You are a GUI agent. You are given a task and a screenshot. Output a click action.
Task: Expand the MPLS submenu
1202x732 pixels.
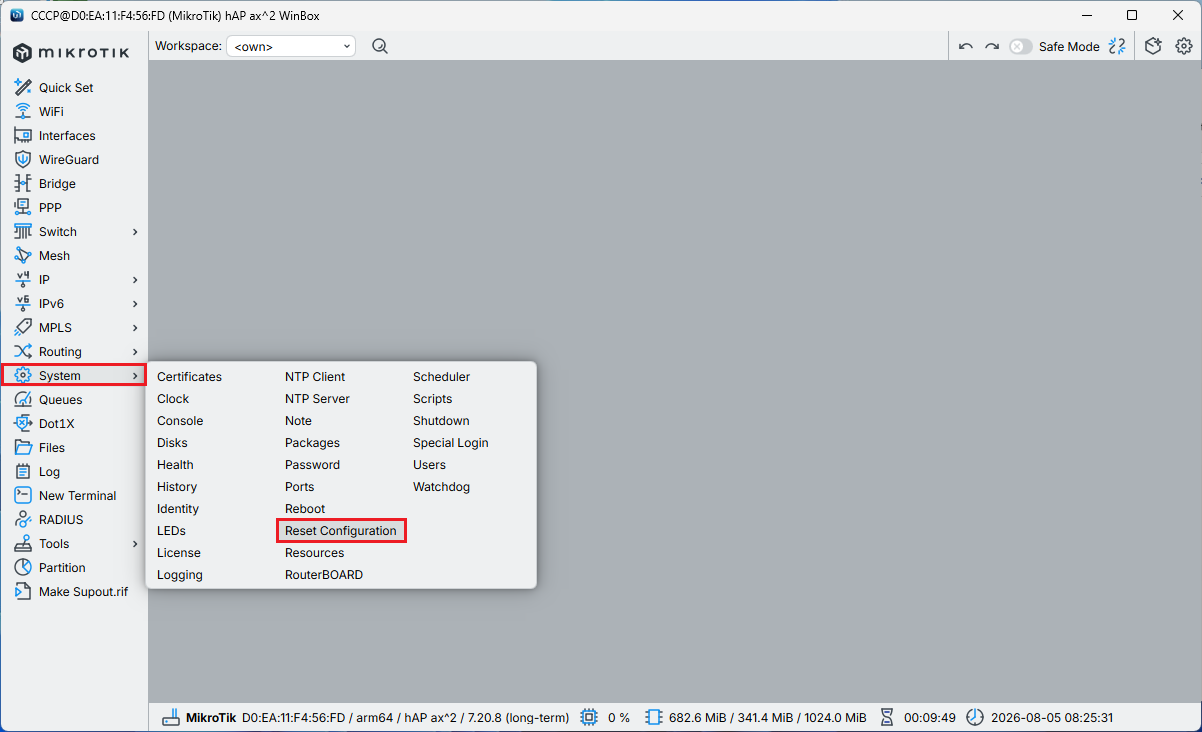pos(135,328)
